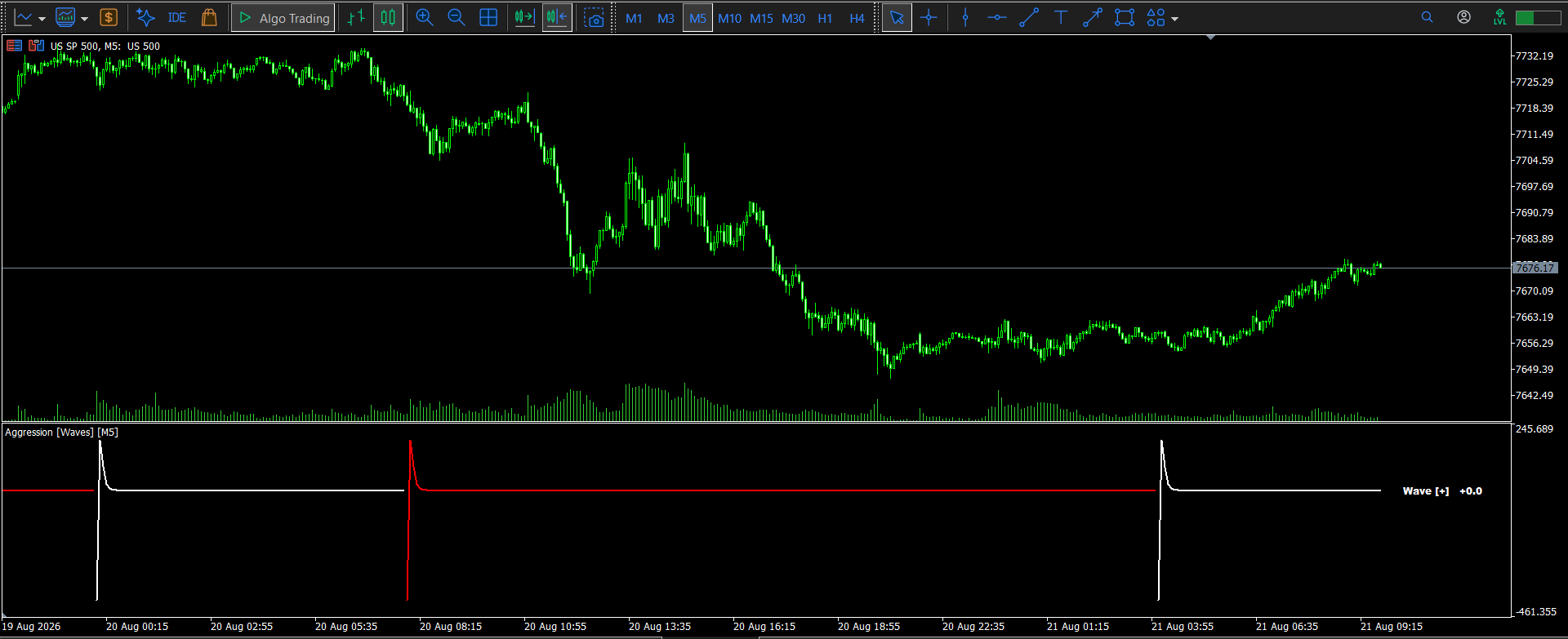Screen dimensions: 1568x639
Task: Switch chart to bar chart mode
Action: [x=356, y=18]
